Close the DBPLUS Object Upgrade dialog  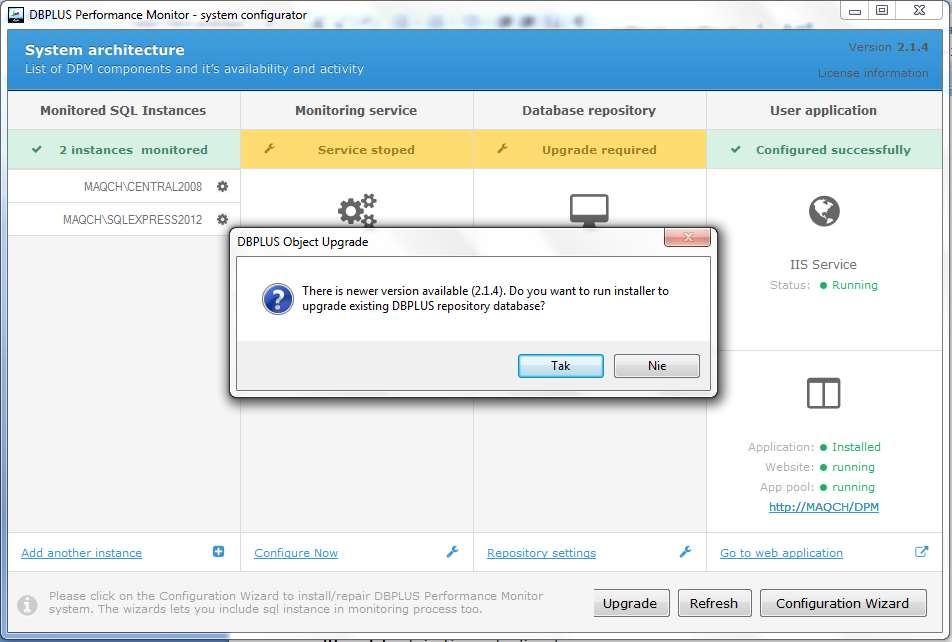click(x=687, y=237)
